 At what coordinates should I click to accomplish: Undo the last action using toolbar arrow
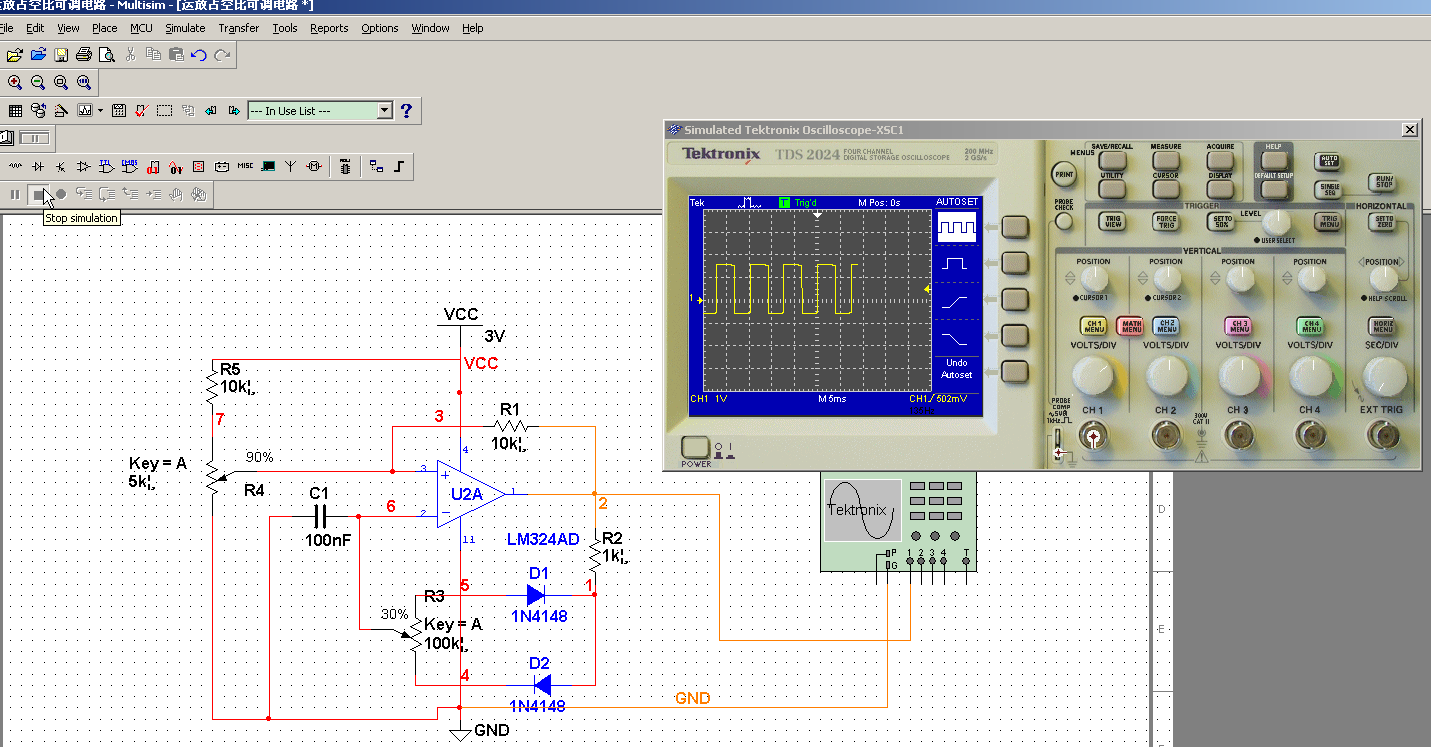coord(199,54)
